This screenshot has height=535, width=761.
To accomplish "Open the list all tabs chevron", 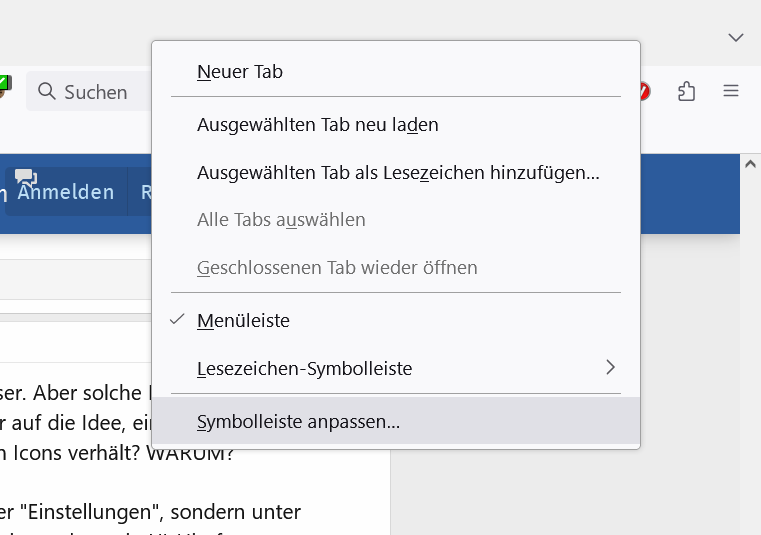I will coord(736,37).
